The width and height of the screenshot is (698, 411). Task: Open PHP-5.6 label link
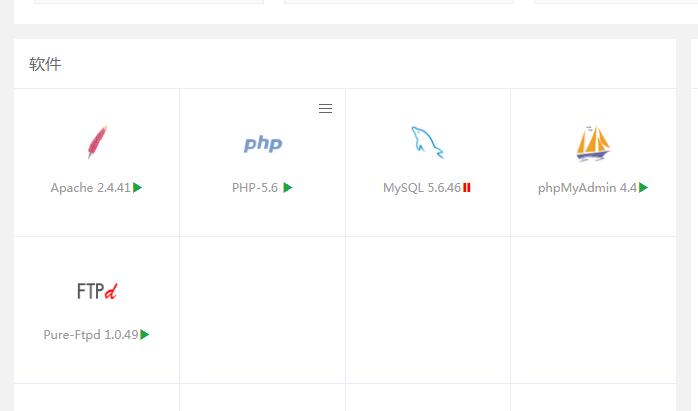(x=255, y=187)
